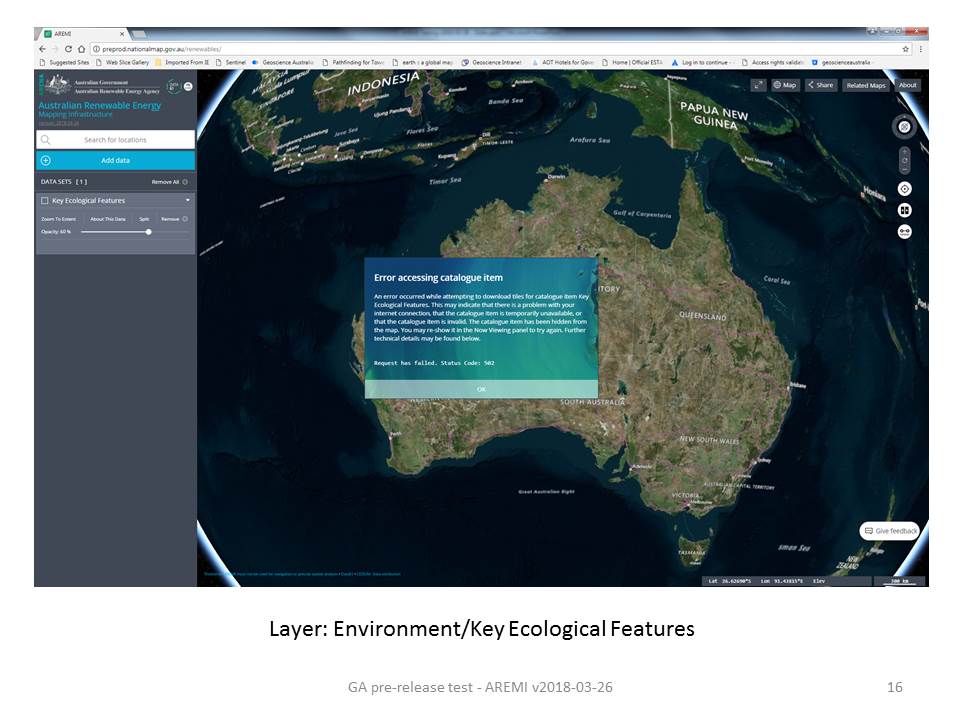
Task: Open About This Data for the layer
Action: [x=108, y=219]
